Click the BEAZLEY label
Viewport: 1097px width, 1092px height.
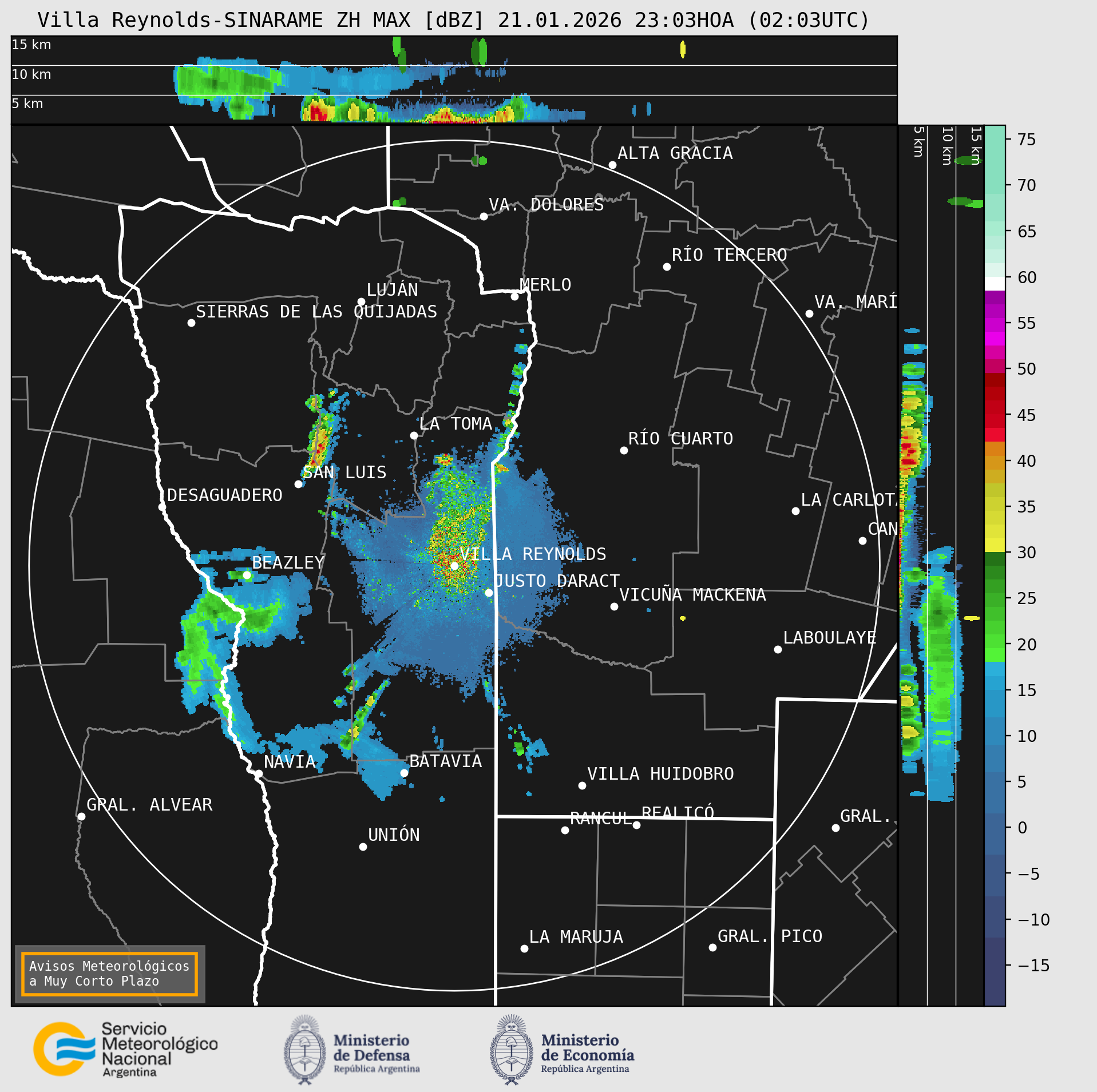tap(288, 563)
